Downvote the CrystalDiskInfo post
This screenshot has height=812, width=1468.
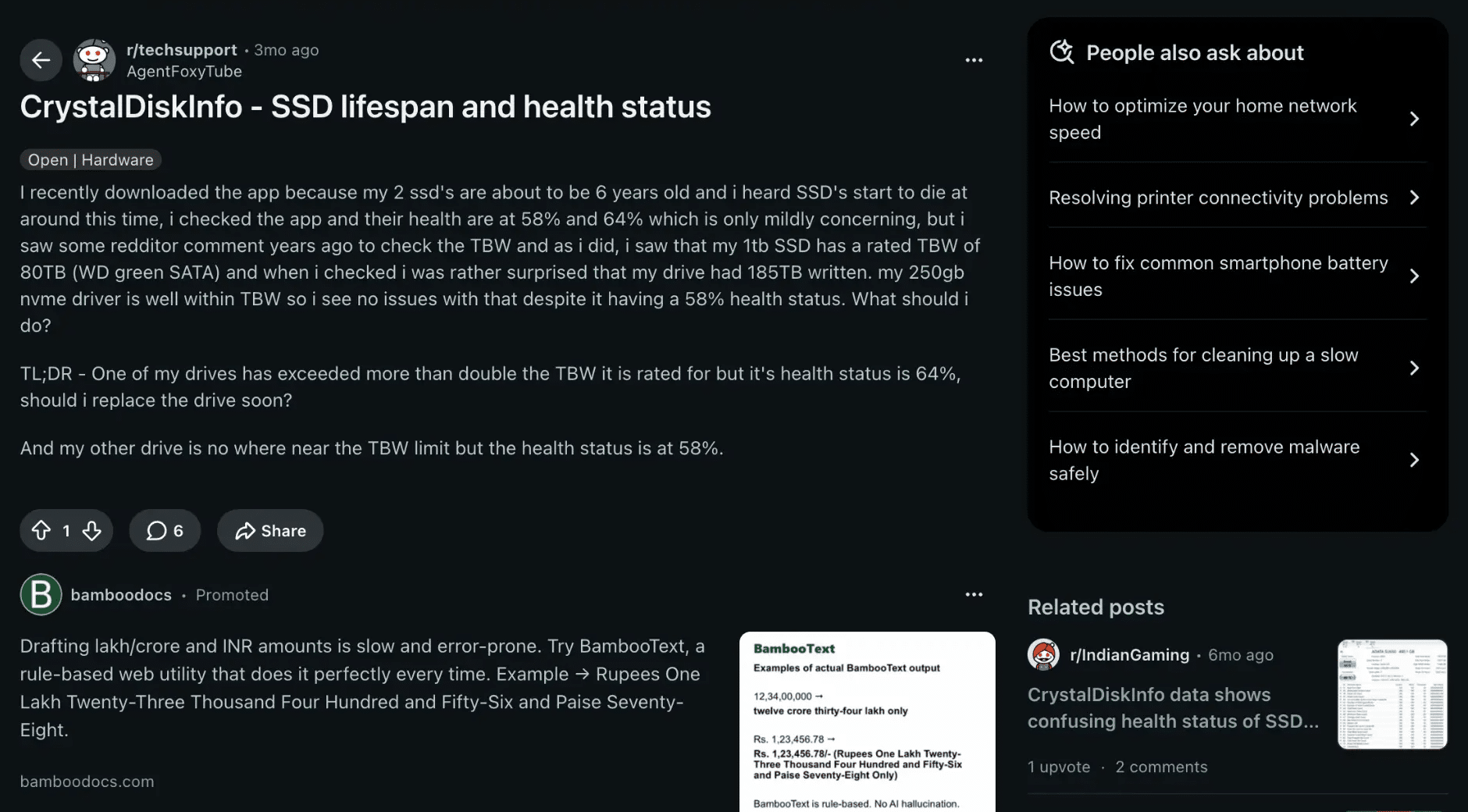[x=92, y=531]
